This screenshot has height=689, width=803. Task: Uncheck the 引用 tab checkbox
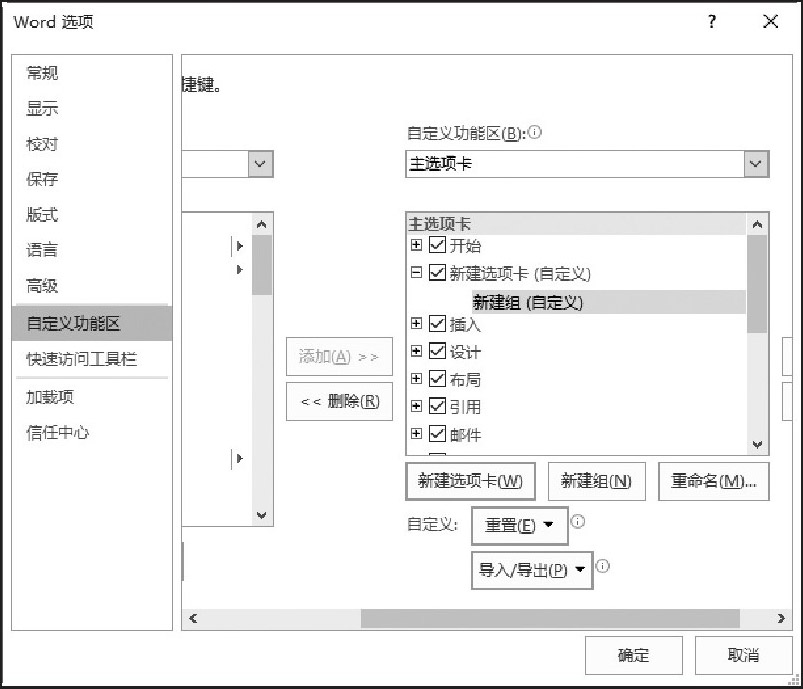coord(437,406)
